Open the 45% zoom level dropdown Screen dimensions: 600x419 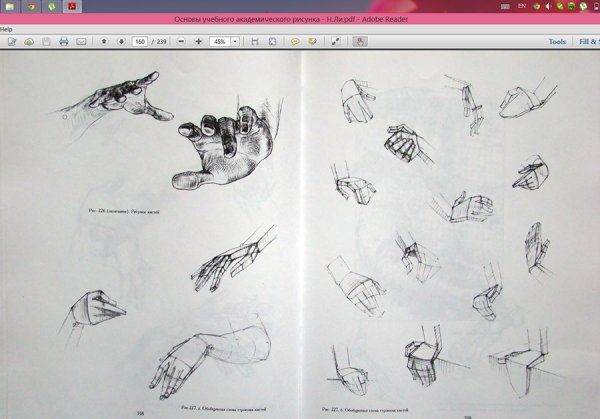[235, 42]
